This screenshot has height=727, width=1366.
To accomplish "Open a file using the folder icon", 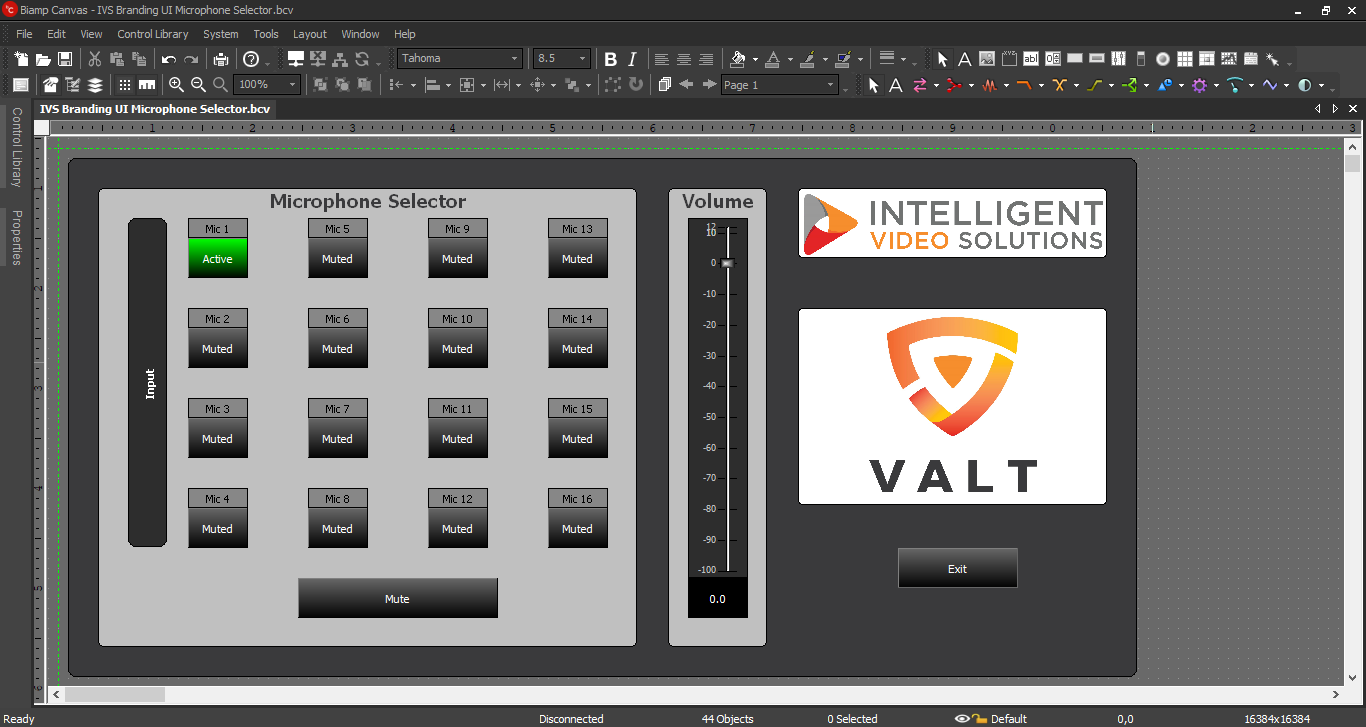I will (x=43, y=59).
